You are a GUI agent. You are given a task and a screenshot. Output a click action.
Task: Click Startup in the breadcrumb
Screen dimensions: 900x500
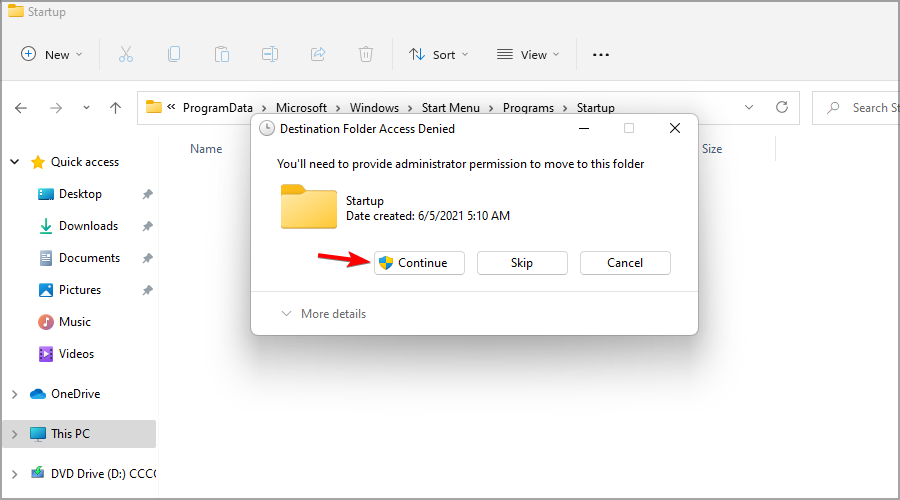(x=596, y=108)
